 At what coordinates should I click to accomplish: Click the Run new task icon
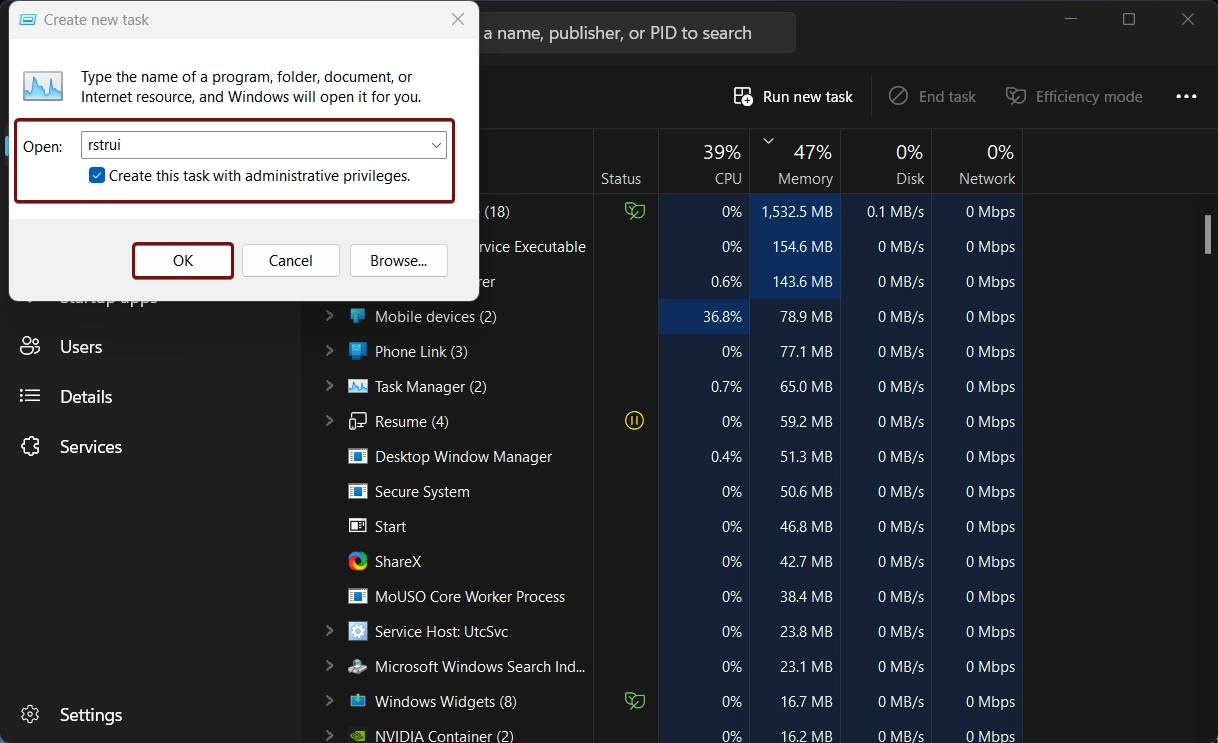pyautogui.click(x=743, y=96)
